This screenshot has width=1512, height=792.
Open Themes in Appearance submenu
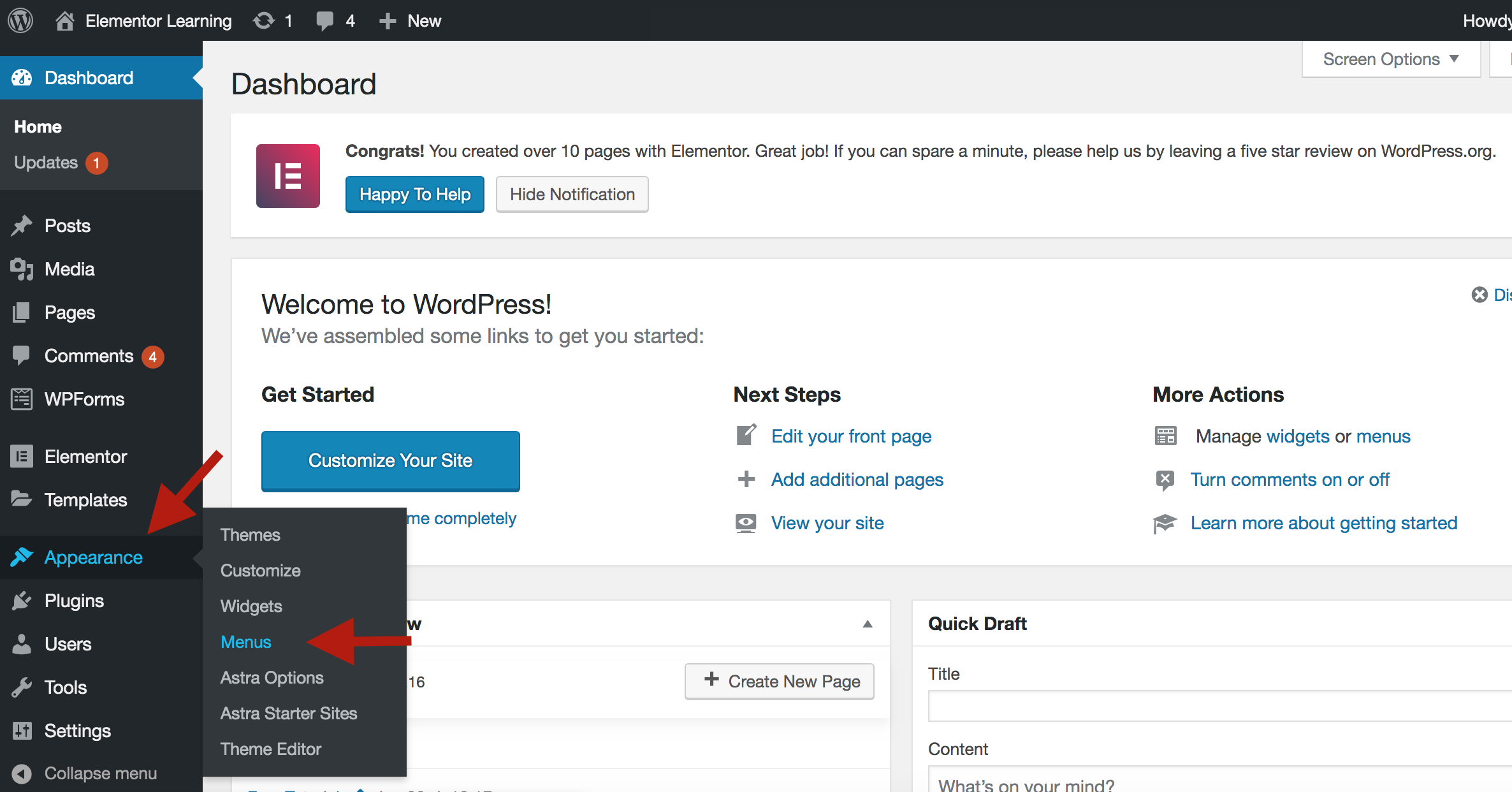(x=251, y=535)
